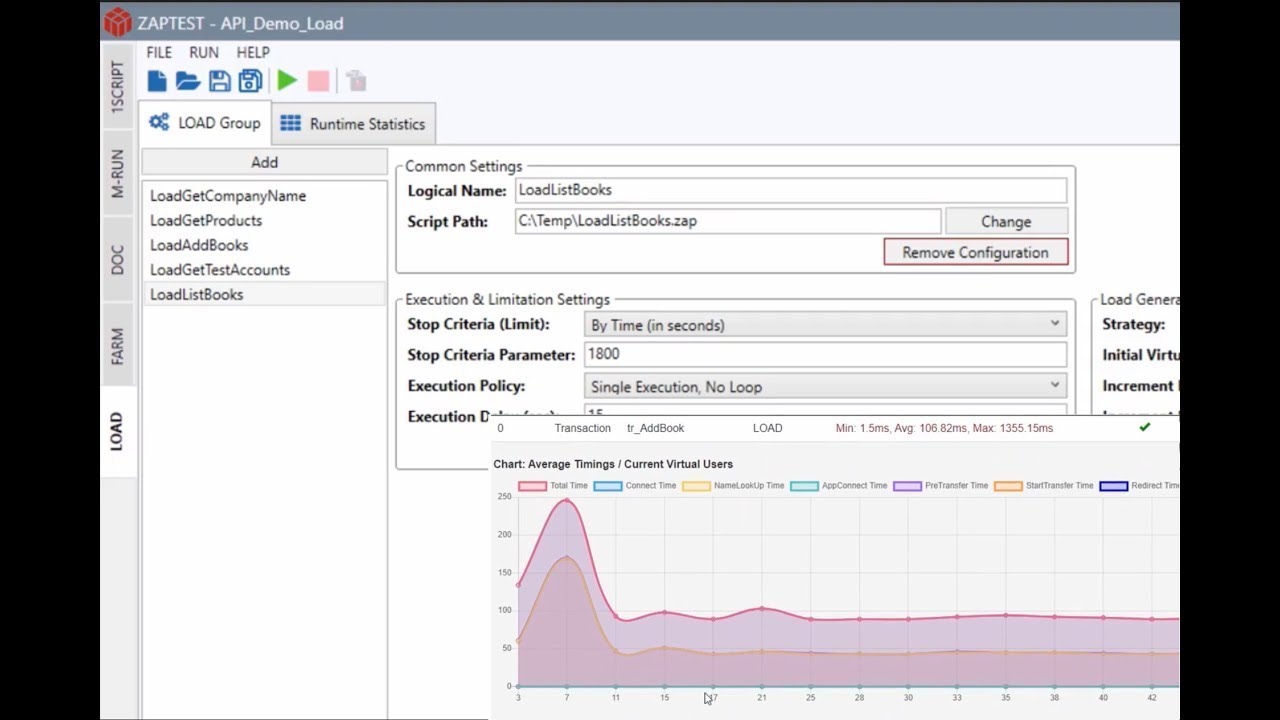Click the Total Time peak point at 7

click(x=567, y=501)
